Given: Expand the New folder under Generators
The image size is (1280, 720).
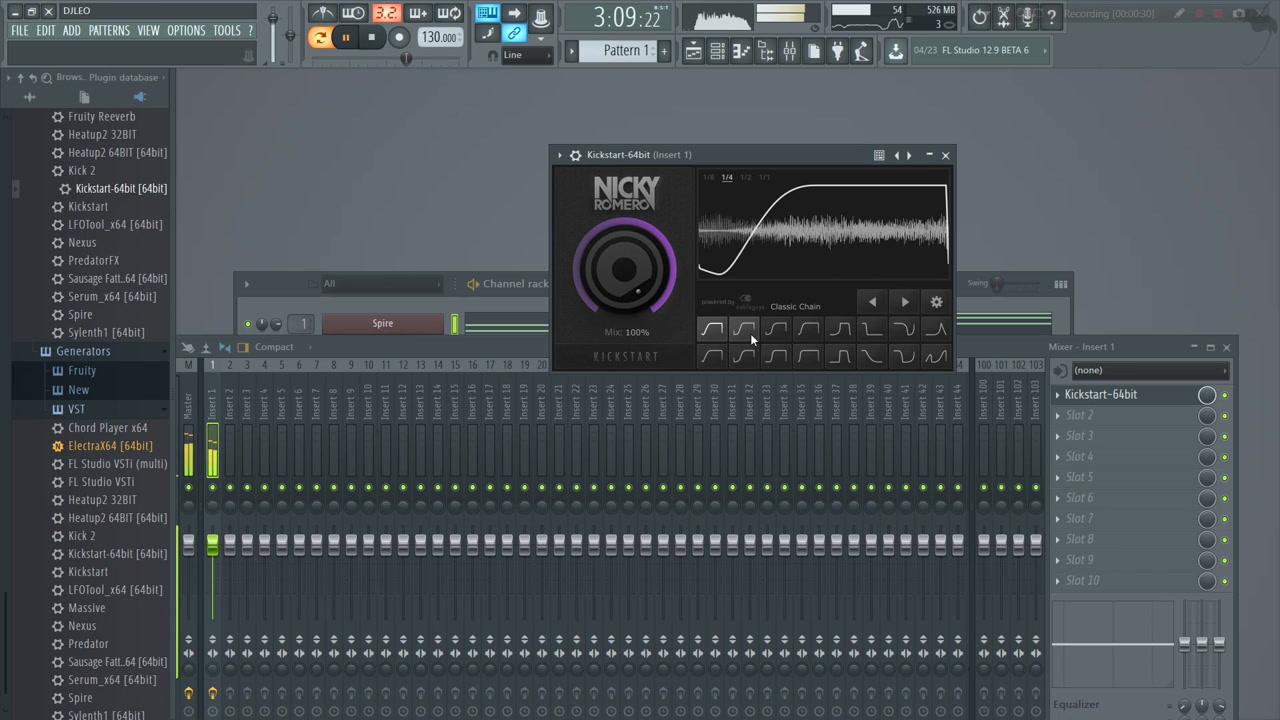Looking at the screenshot, I should click(78, 390).
